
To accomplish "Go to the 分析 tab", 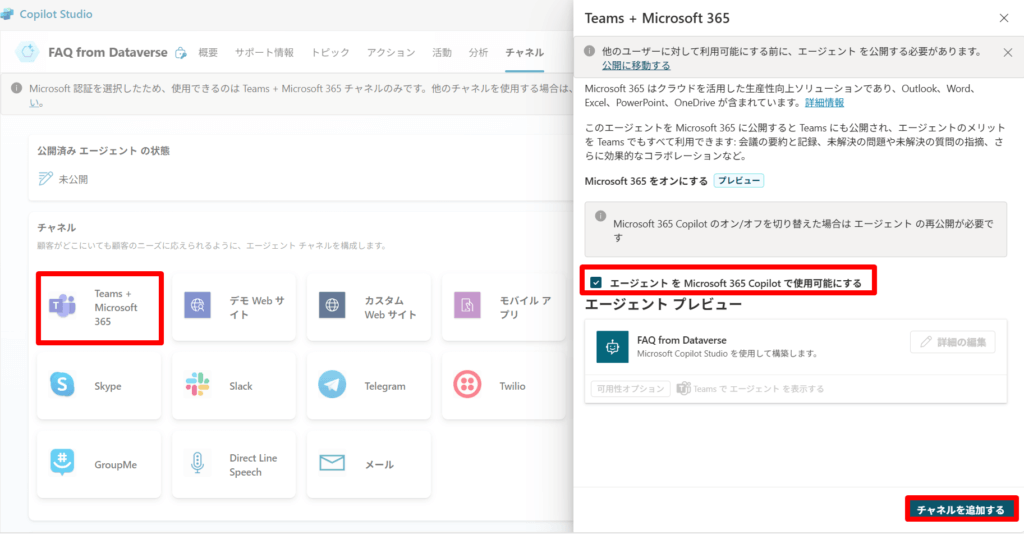I will (x=478, y=52).
